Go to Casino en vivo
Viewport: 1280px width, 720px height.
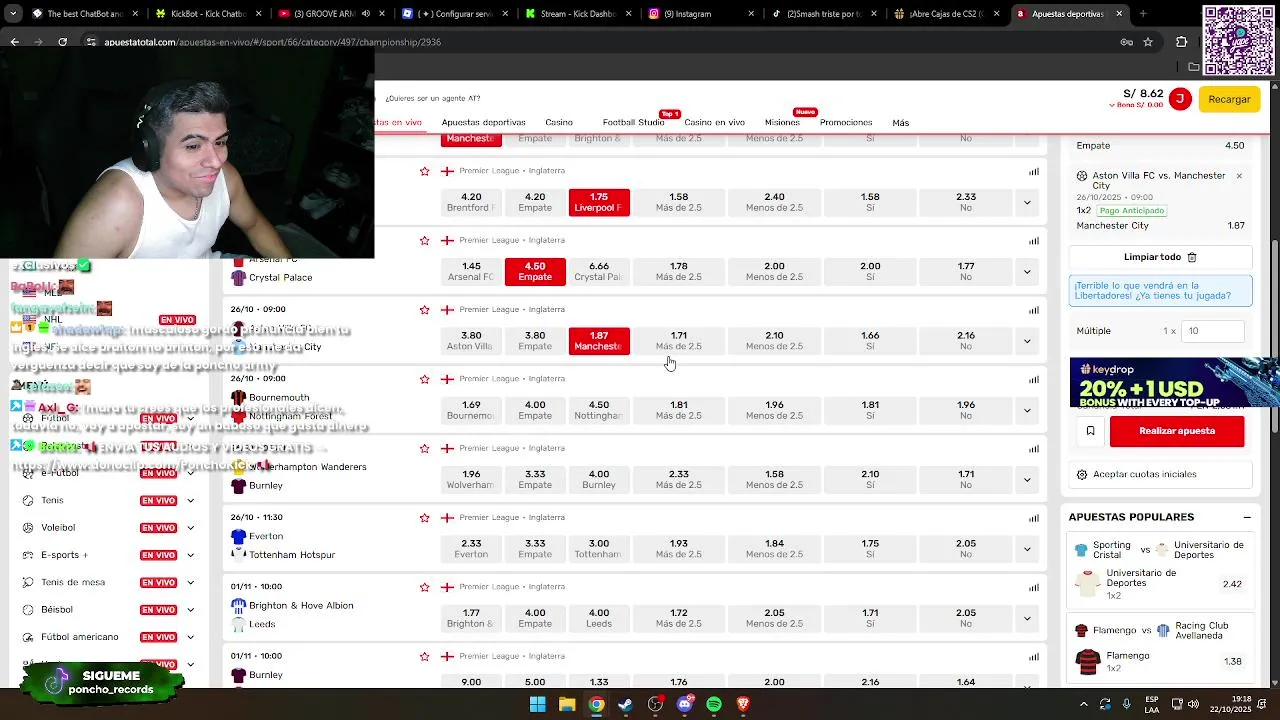(x=715, y=122)
